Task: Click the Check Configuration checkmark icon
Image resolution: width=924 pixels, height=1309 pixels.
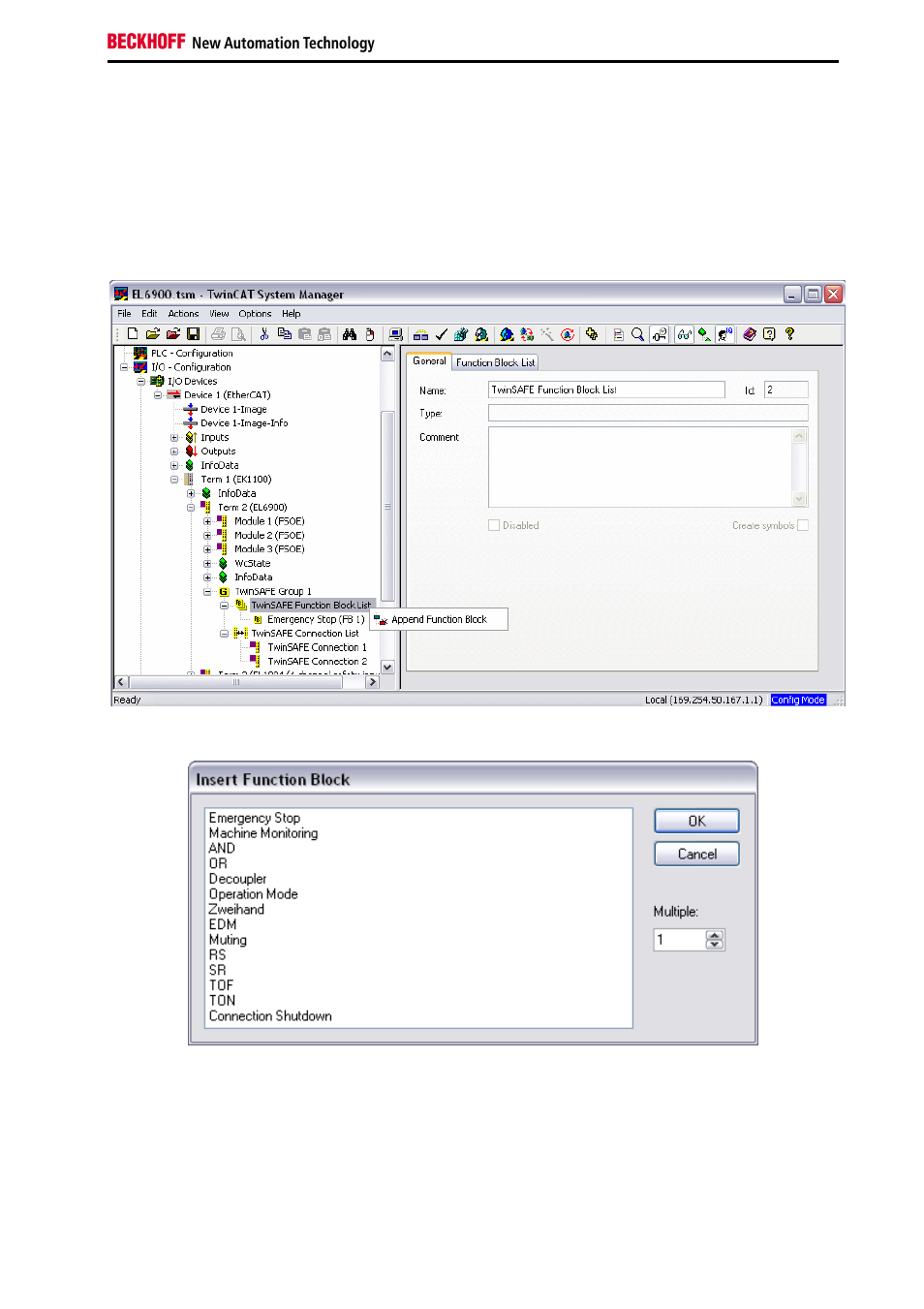Action: pyautogui.click(x=442, y=334)
